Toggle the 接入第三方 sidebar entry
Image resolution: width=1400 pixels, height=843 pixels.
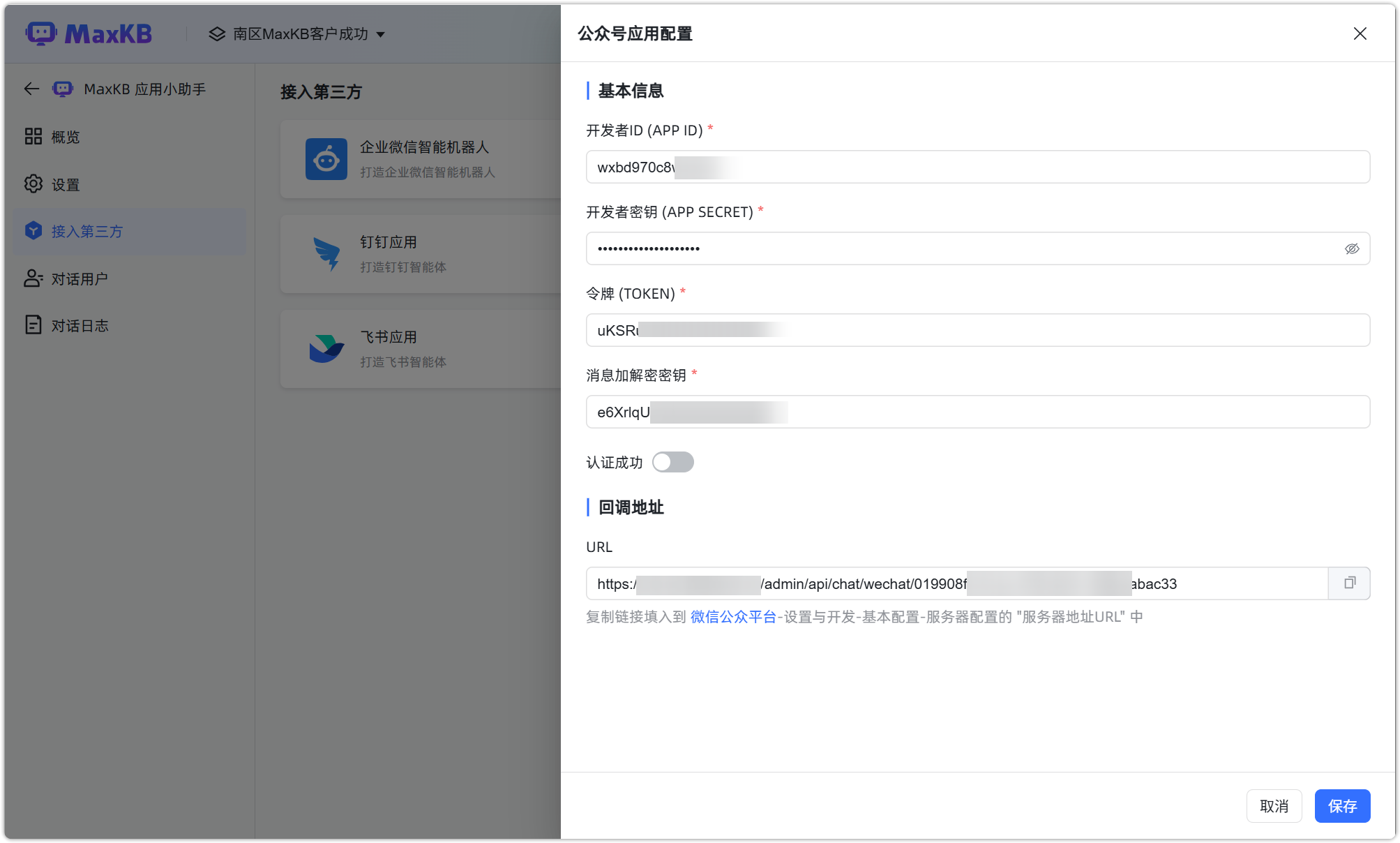(x=129, y=231)
